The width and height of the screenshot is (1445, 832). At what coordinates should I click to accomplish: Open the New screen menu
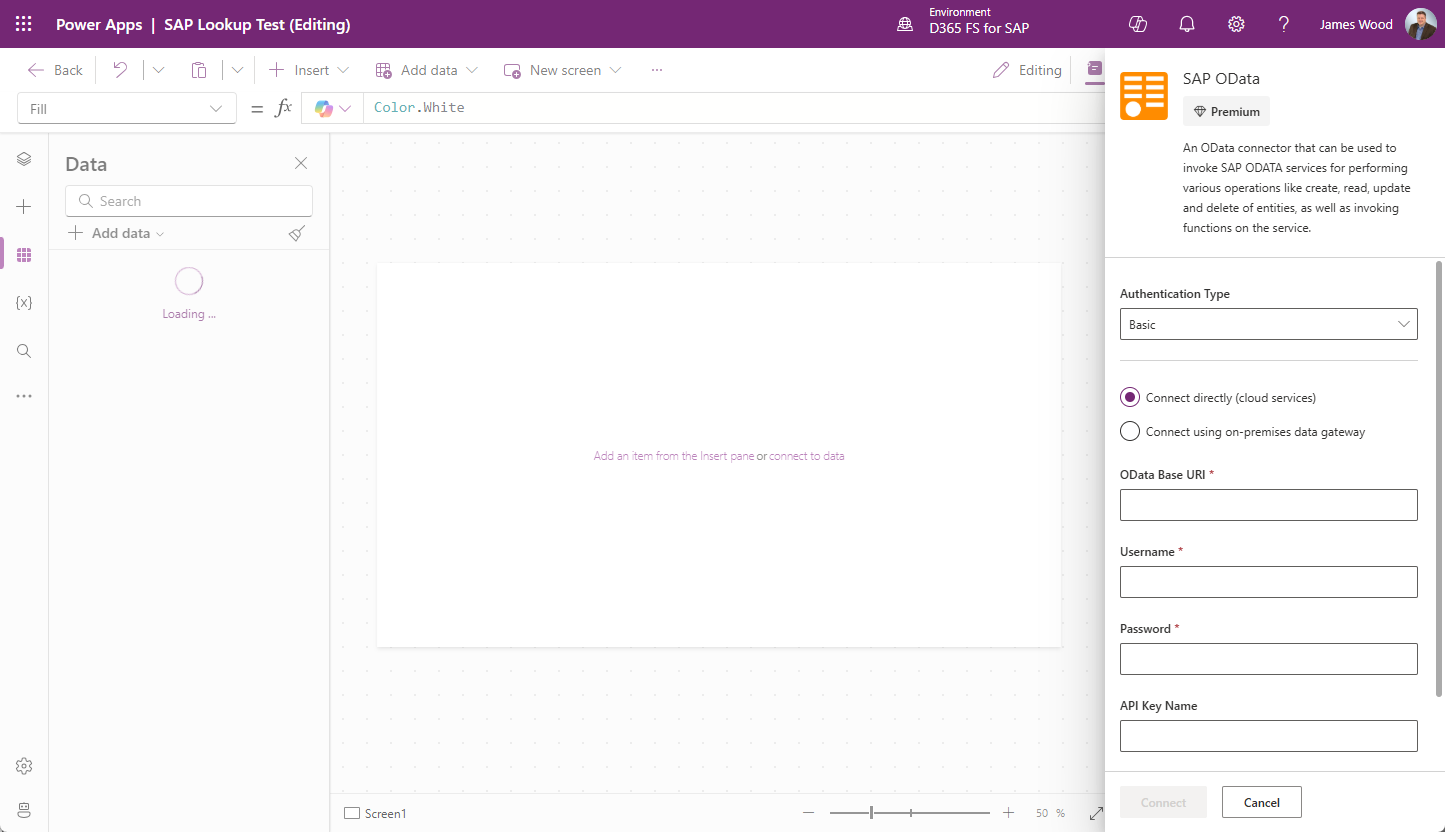[x=563, y=70]
